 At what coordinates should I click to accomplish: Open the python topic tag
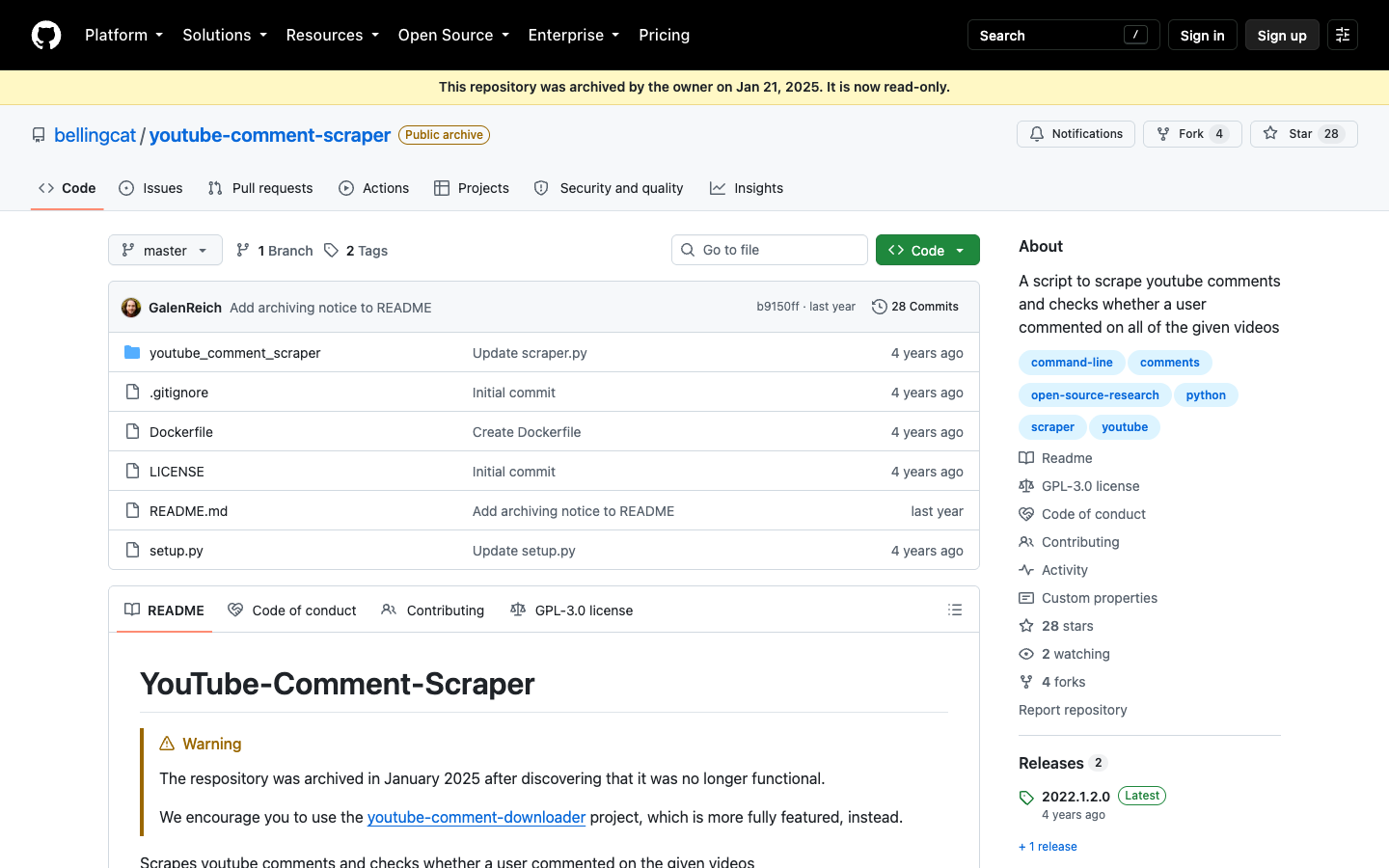click(x=1206, y=395)
